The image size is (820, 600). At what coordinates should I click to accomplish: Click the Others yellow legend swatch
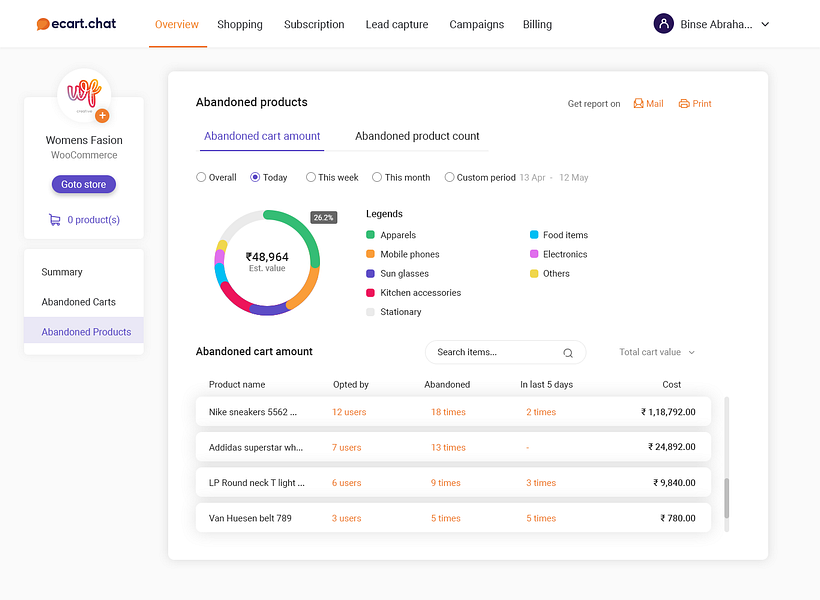click(534, 274)
